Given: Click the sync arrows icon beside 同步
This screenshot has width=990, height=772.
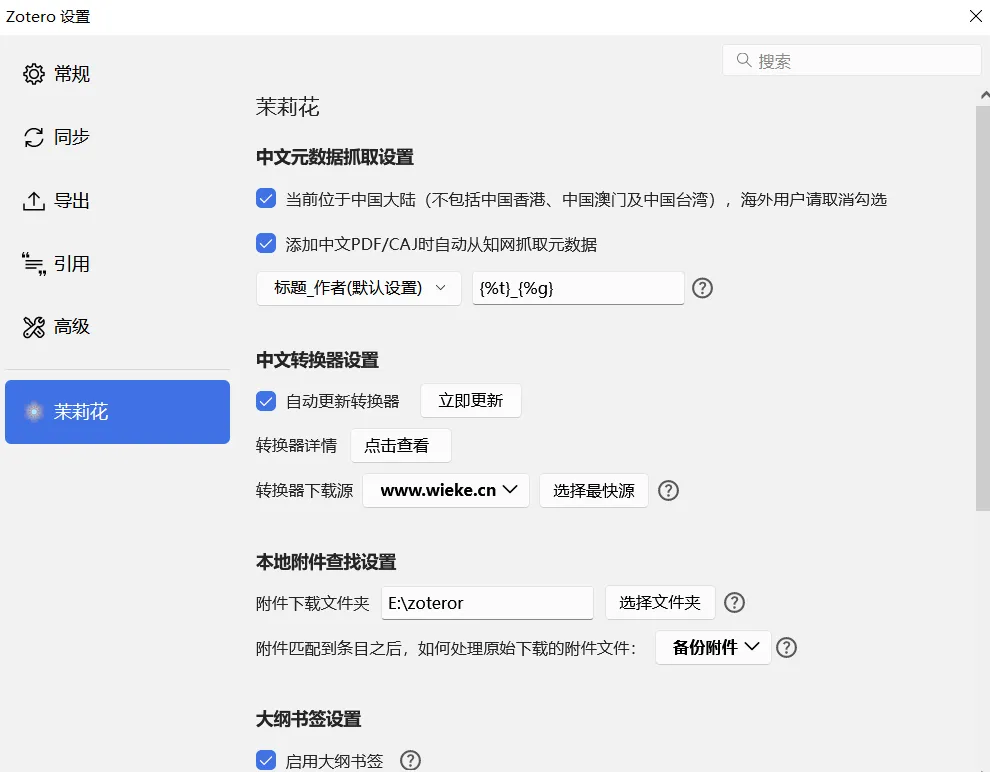Looking at the screenshot, I should click(x=34, y=137).
